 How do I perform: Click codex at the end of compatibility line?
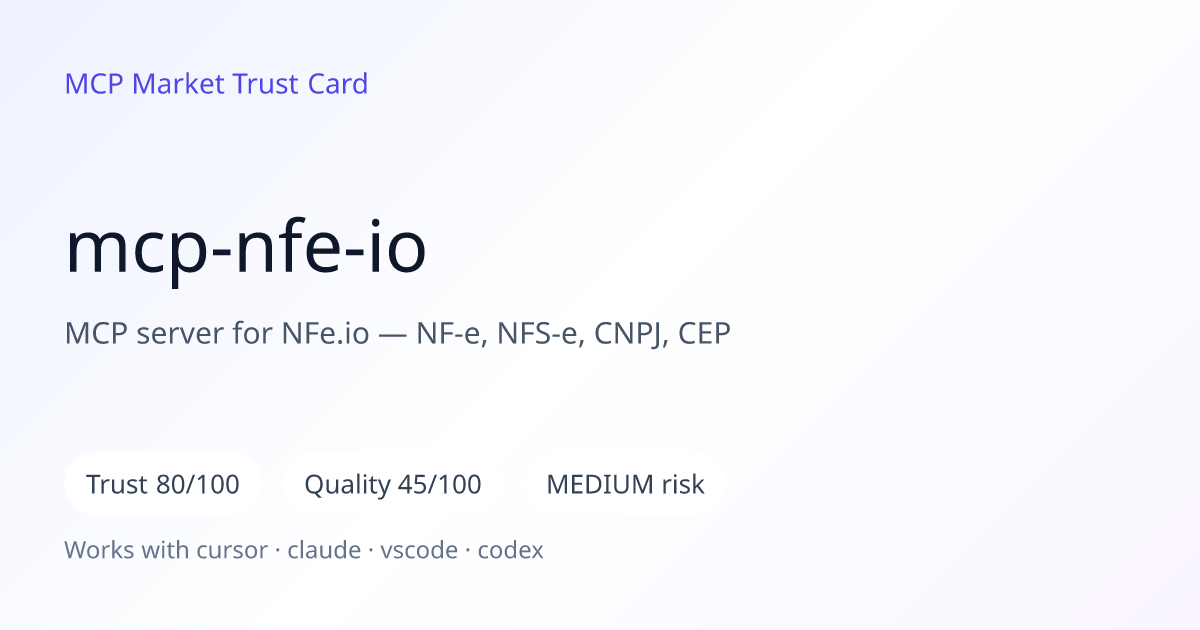click(511, 550)
